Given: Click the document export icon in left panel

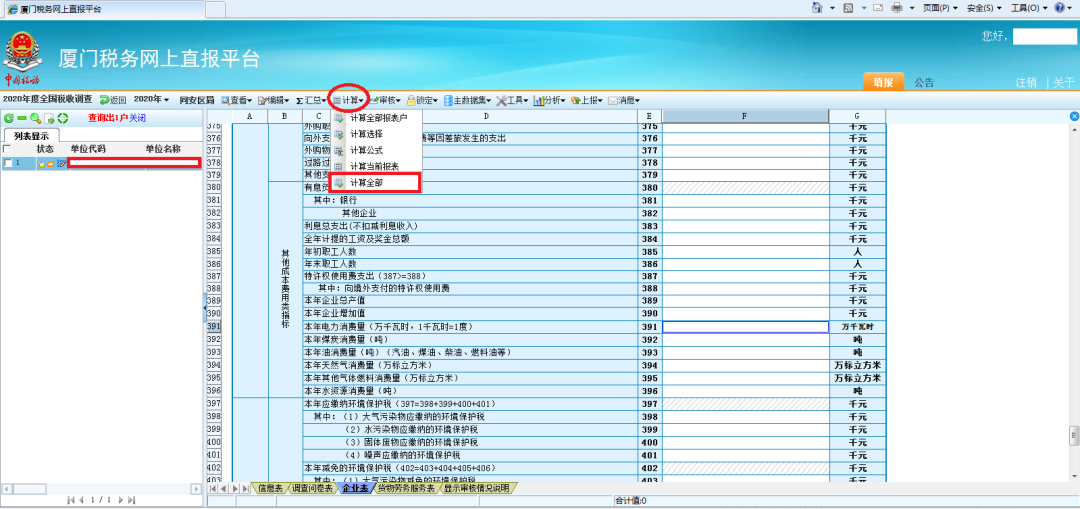Looking at the screenshot, I should pos(49,118).
